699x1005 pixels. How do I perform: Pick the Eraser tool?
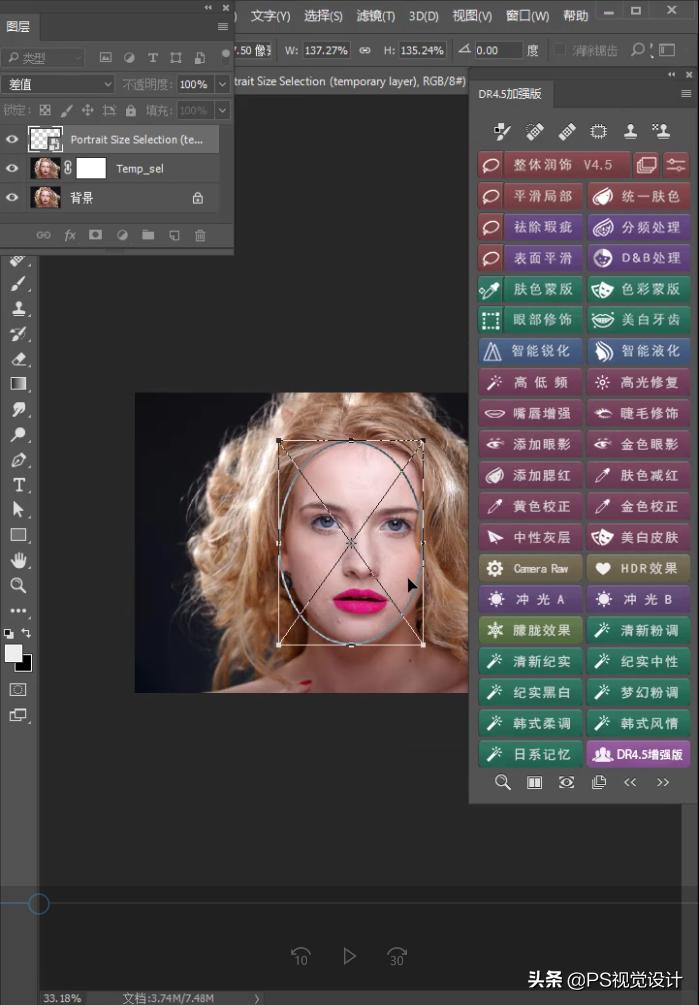click(18, 359)
